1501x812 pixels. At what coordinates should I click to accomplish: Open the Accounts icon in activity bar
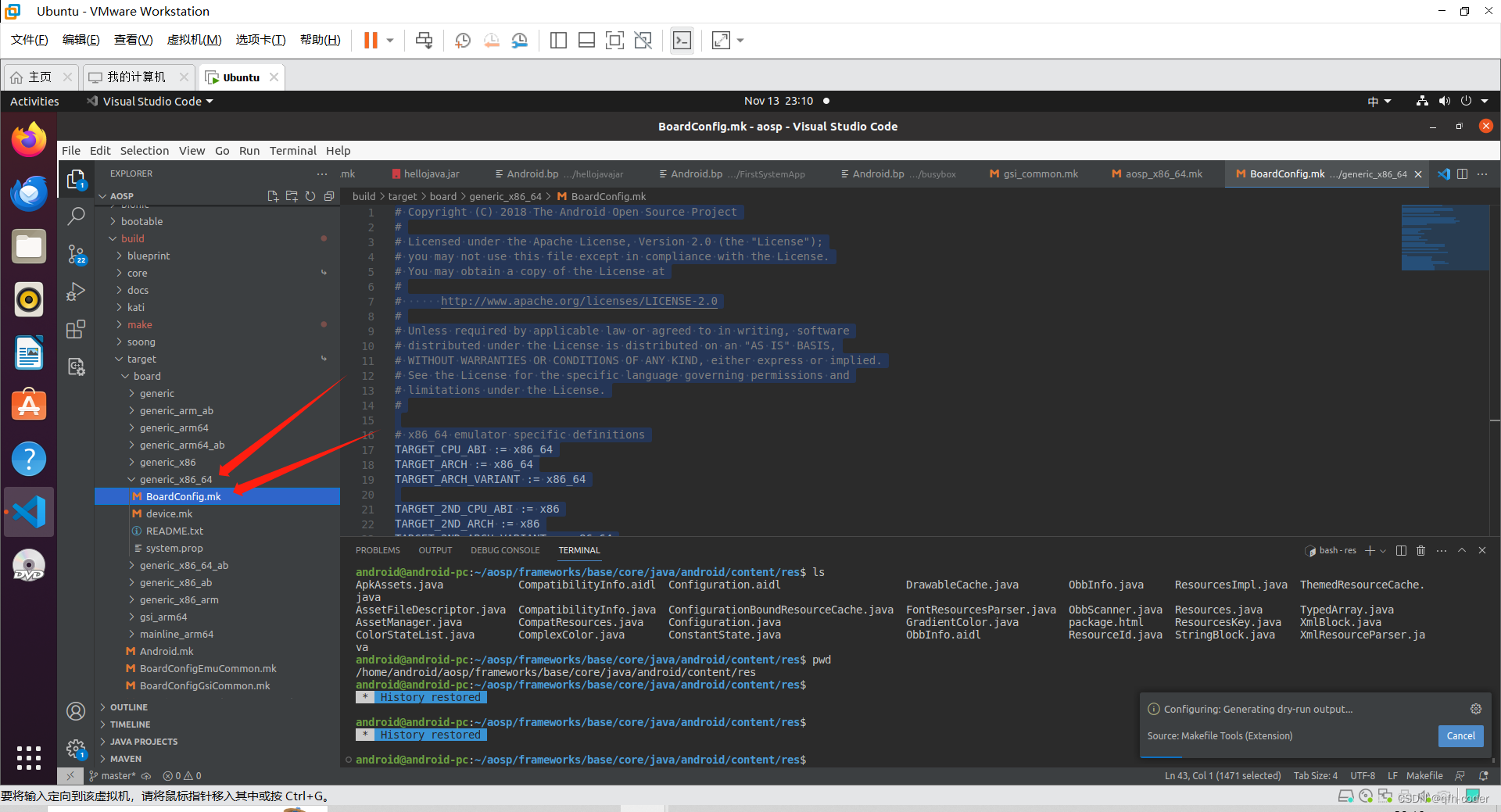76,711
